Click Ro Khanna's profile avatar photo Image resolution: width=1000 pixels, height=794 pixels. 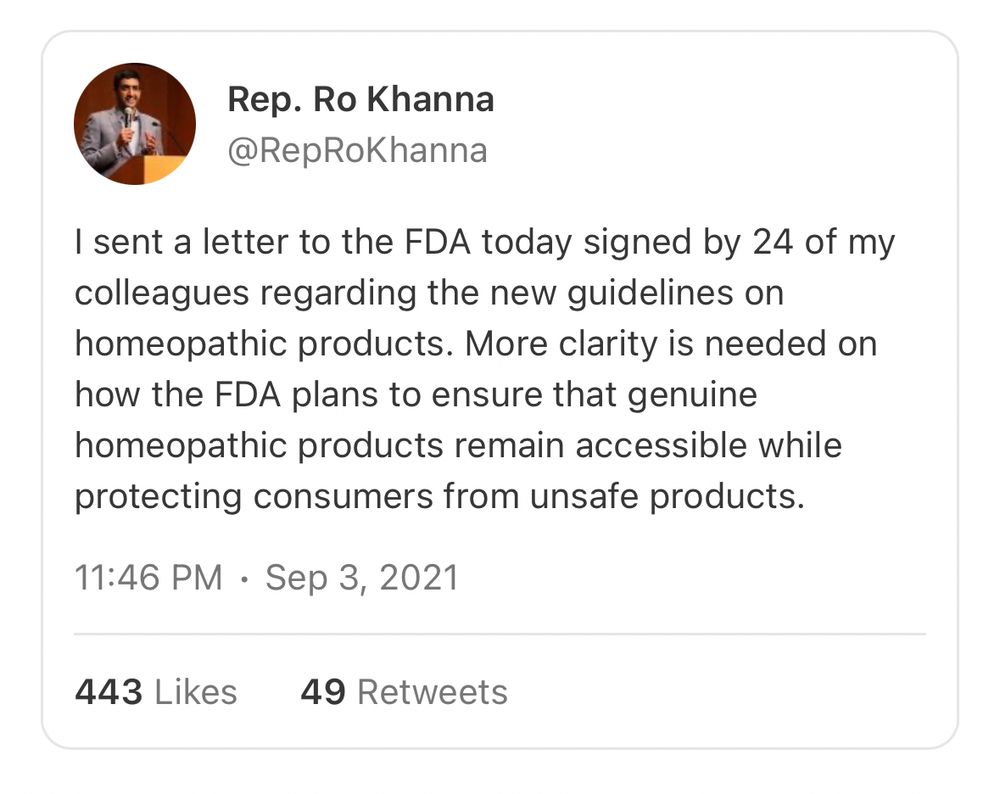point(134,124)
